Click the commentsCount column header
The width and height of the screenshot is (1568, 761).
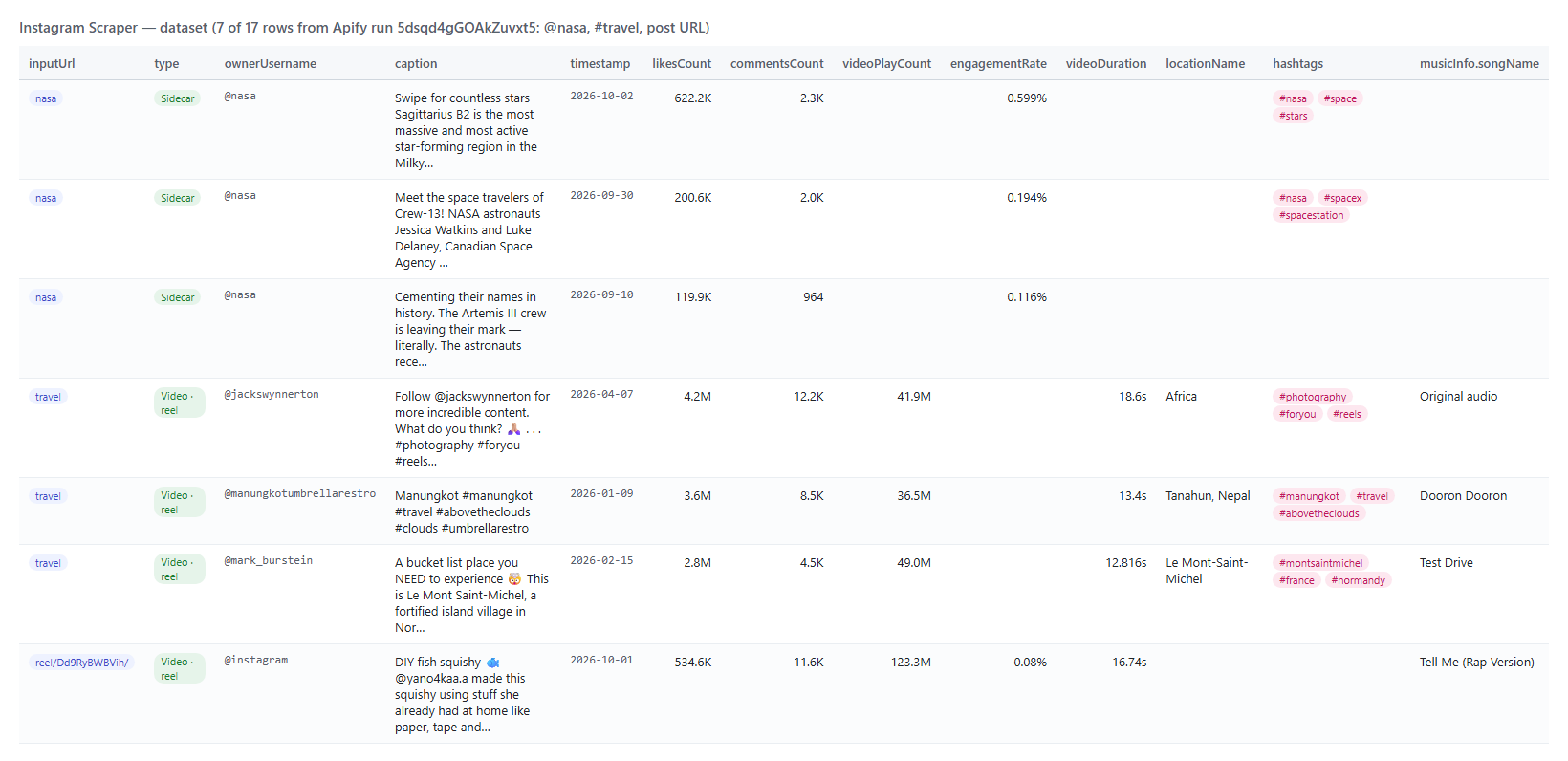776,64
